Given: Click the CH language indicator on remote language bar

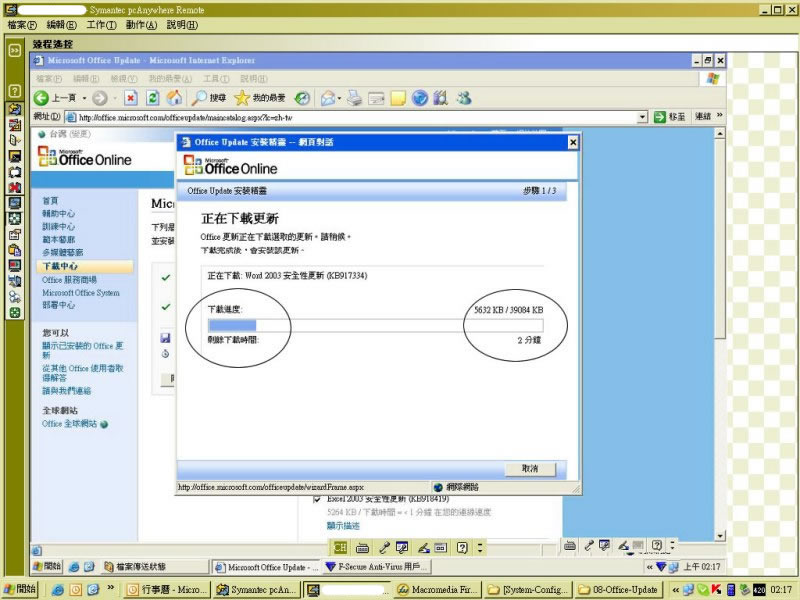Looking at the screenshot, I should [x=340, y=548].
